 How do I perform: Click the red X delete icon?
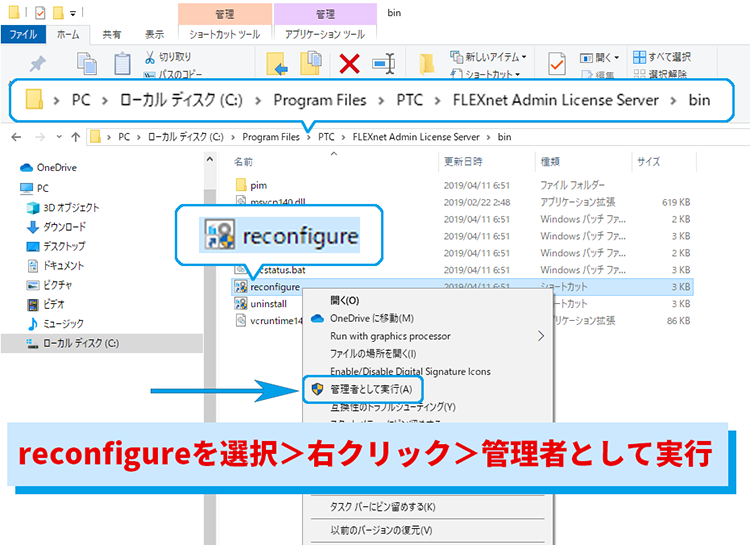click(x=349, y=64)
